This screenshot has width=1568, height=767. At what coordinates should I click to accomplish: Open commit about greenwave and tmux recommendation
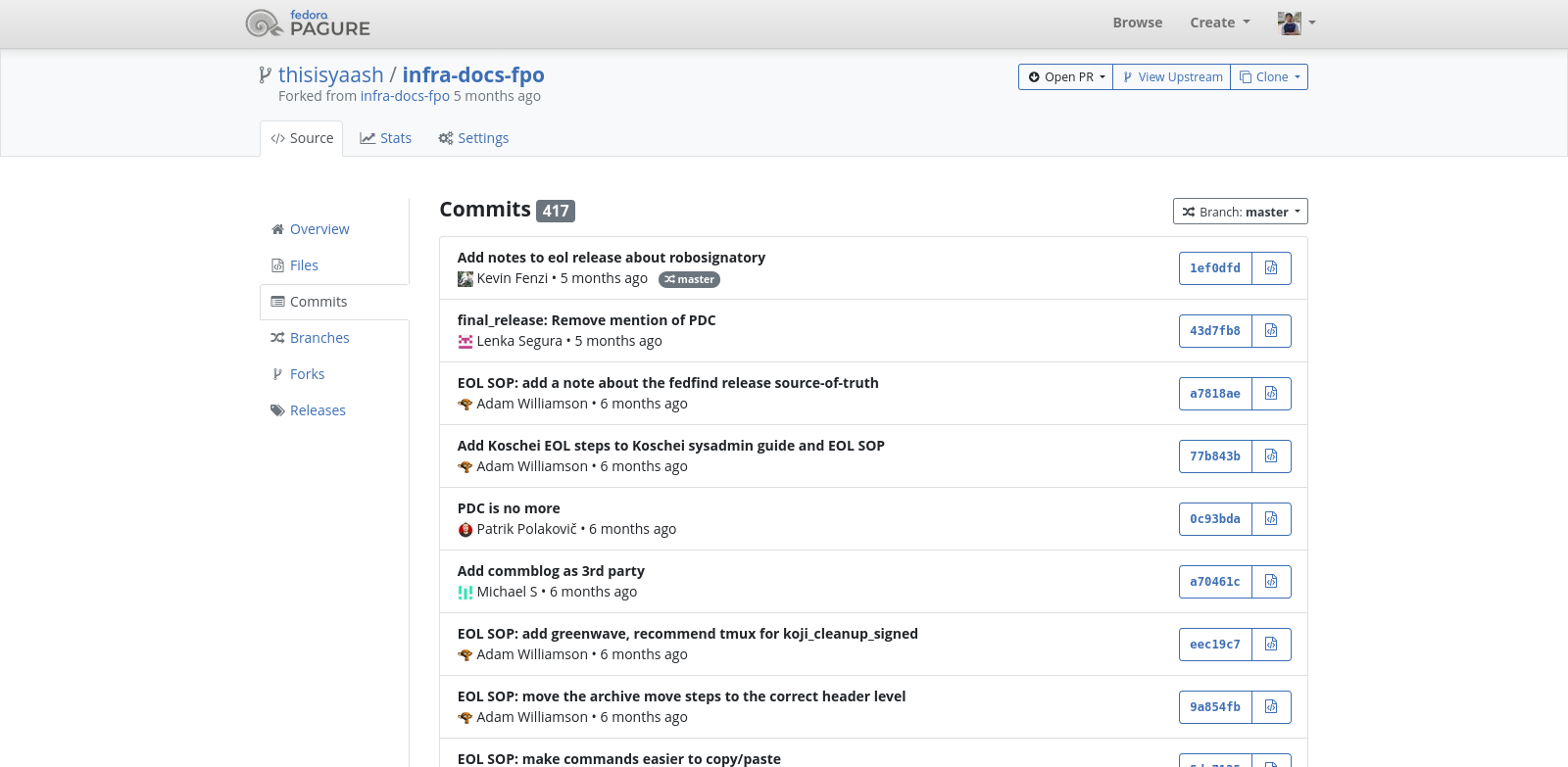click(x=687, y=634)
